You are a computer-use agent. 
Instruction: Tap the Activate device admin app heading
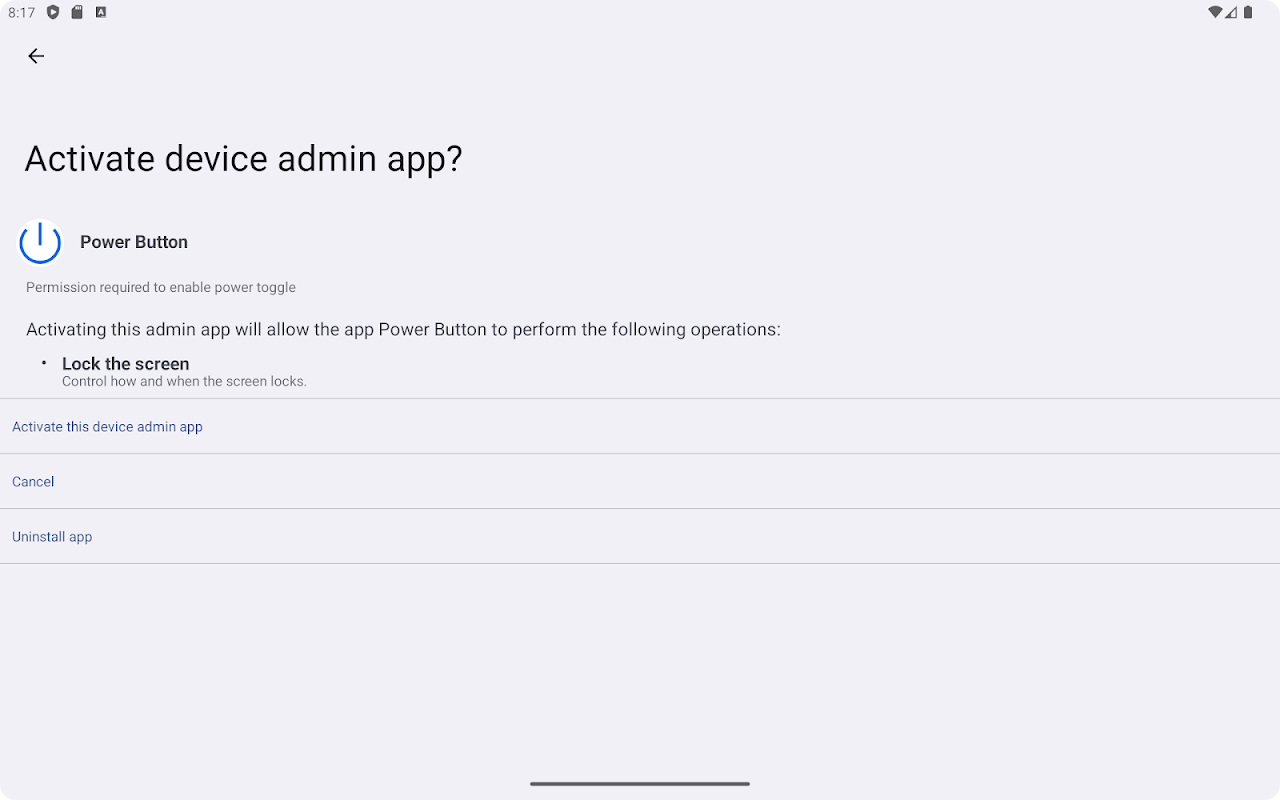click(x=243, y=160)
